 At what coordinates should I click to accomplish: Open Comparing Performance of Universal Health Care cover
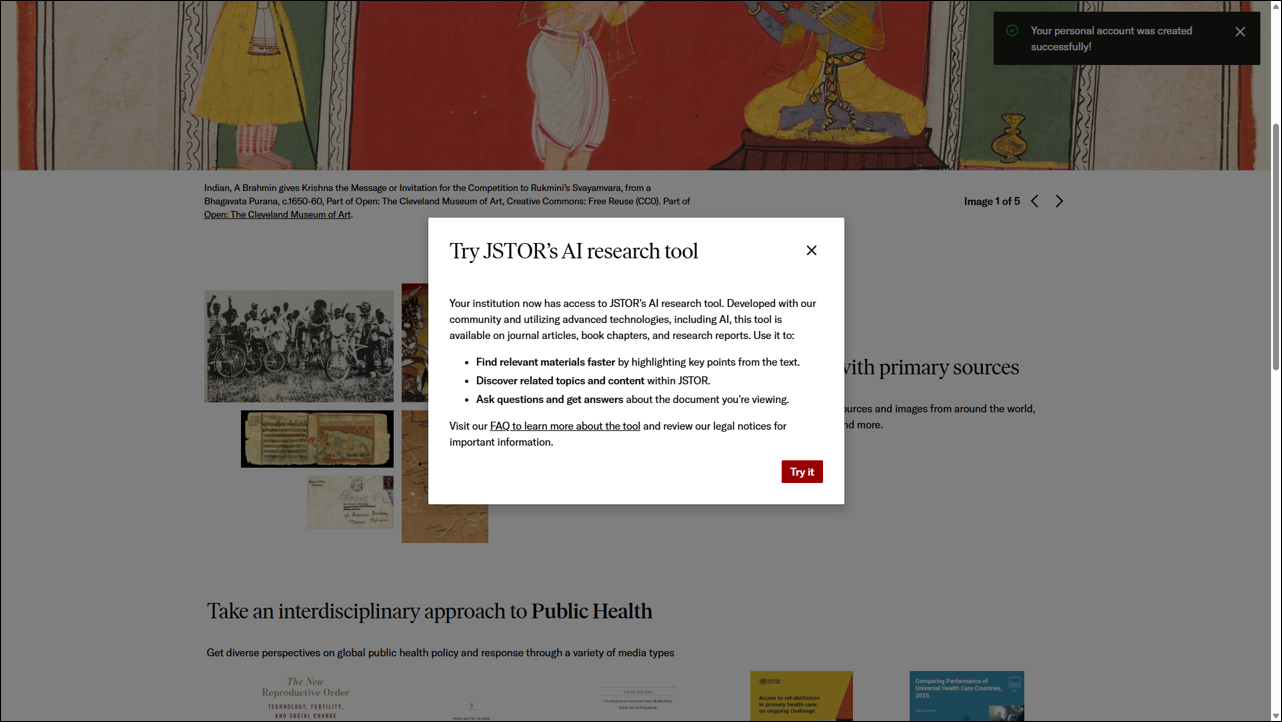(x=967, y=696)
